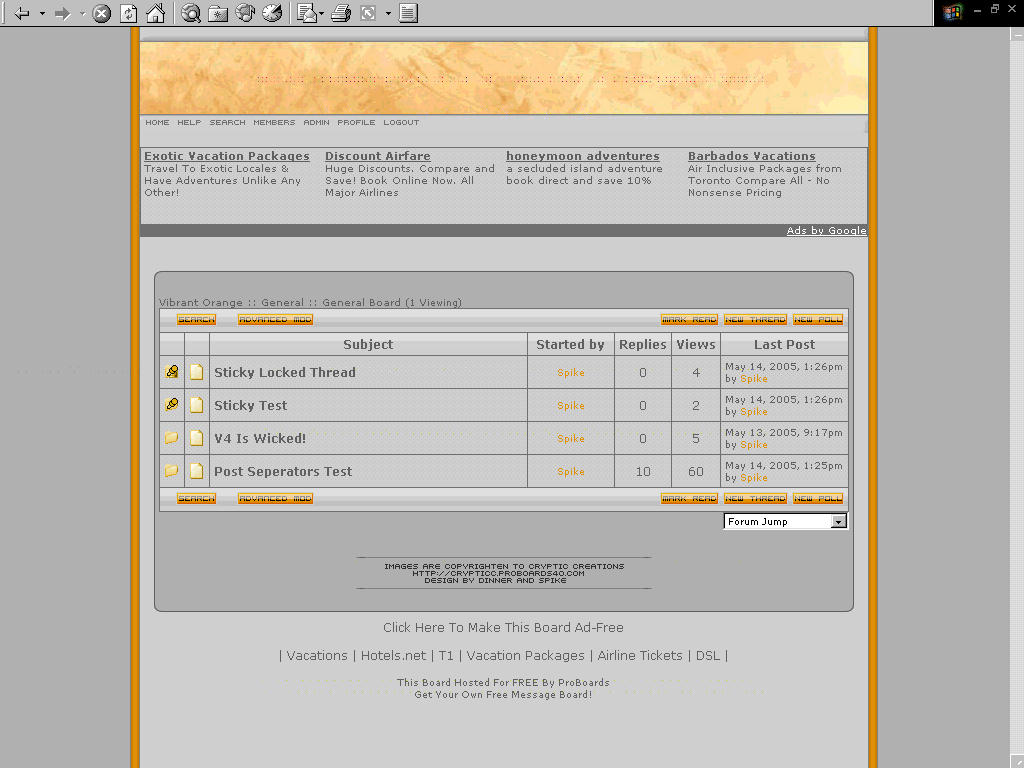This screenshot has height=768, width=1024.
Task: Open the page icon next to Sticky Test
Action: click(196, 405)
